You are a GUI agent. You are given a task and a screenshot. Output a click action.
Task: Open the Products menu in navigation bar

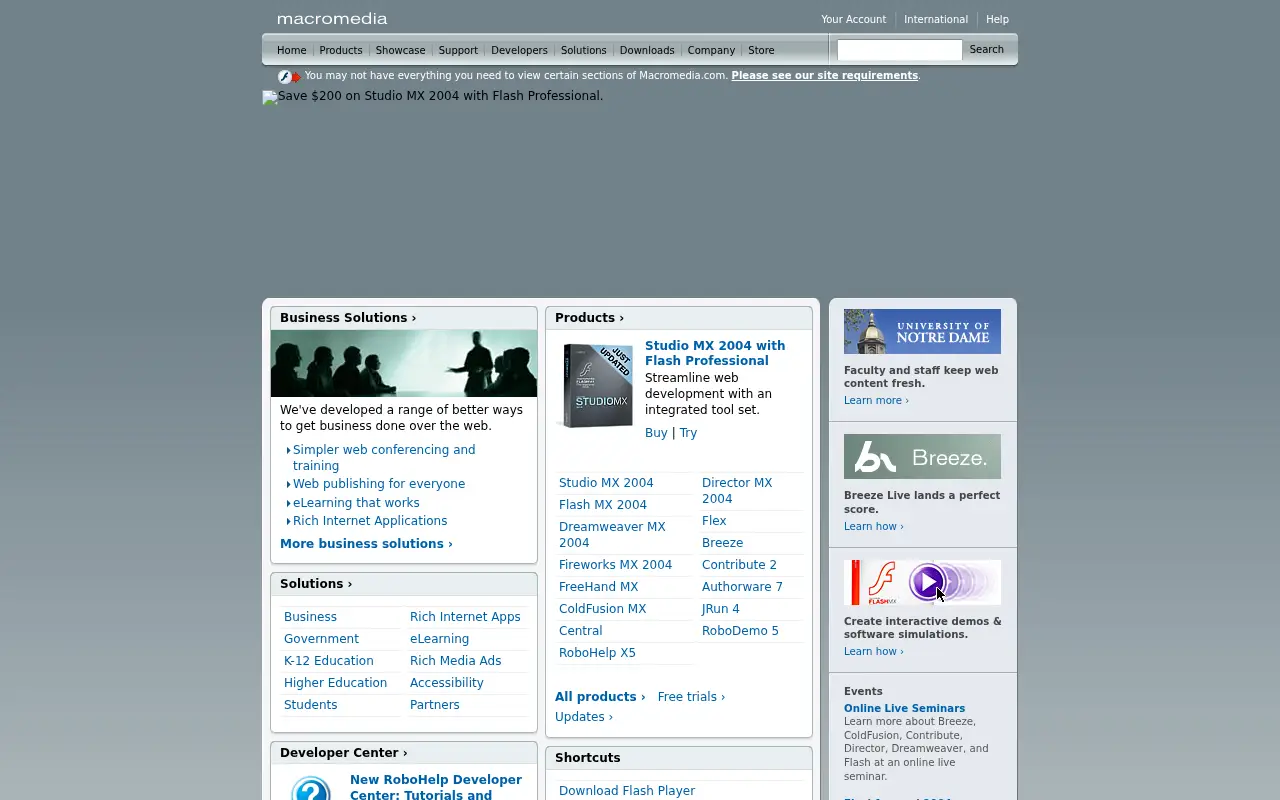click(341, 50)
